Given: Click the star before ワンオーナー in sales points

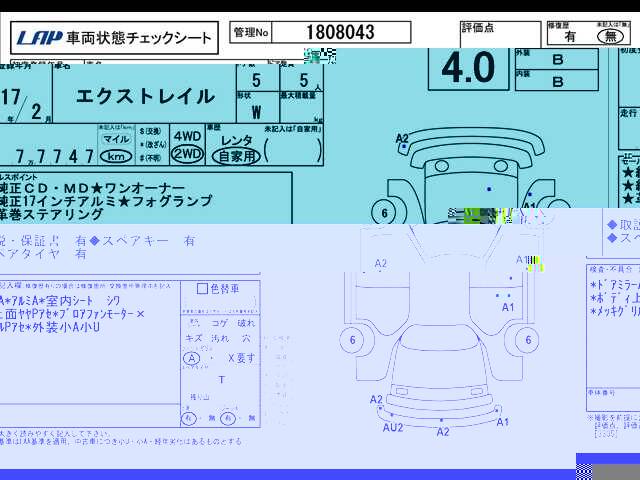Looking at the screenshot, I should point(97,188).
